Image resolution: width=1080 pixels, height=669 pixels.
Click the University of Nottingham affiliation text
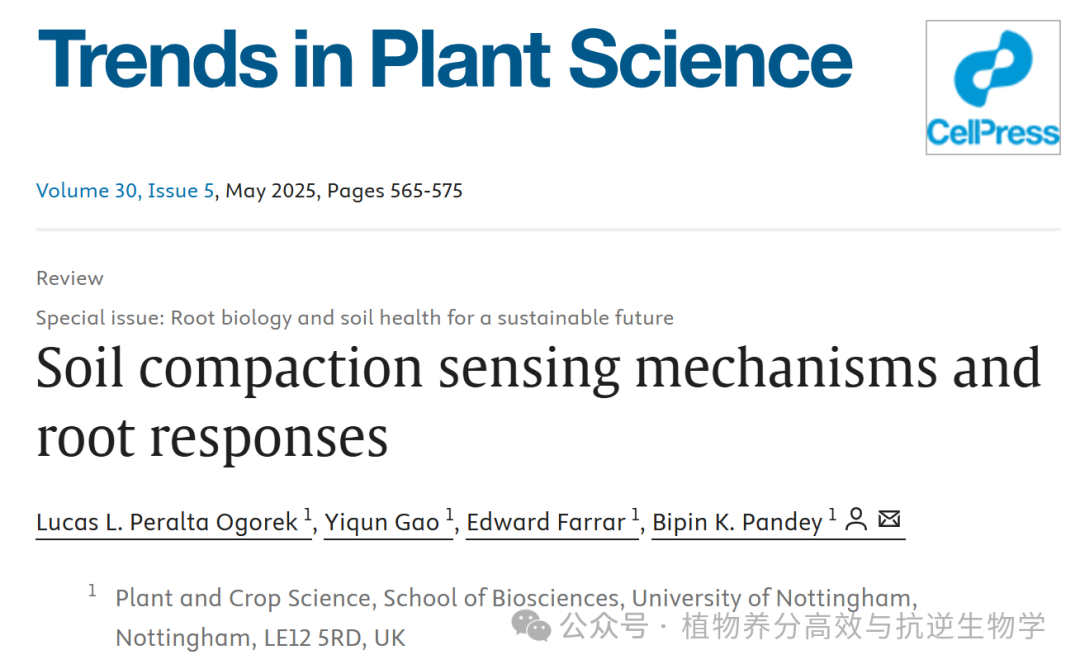click(514, 599)
